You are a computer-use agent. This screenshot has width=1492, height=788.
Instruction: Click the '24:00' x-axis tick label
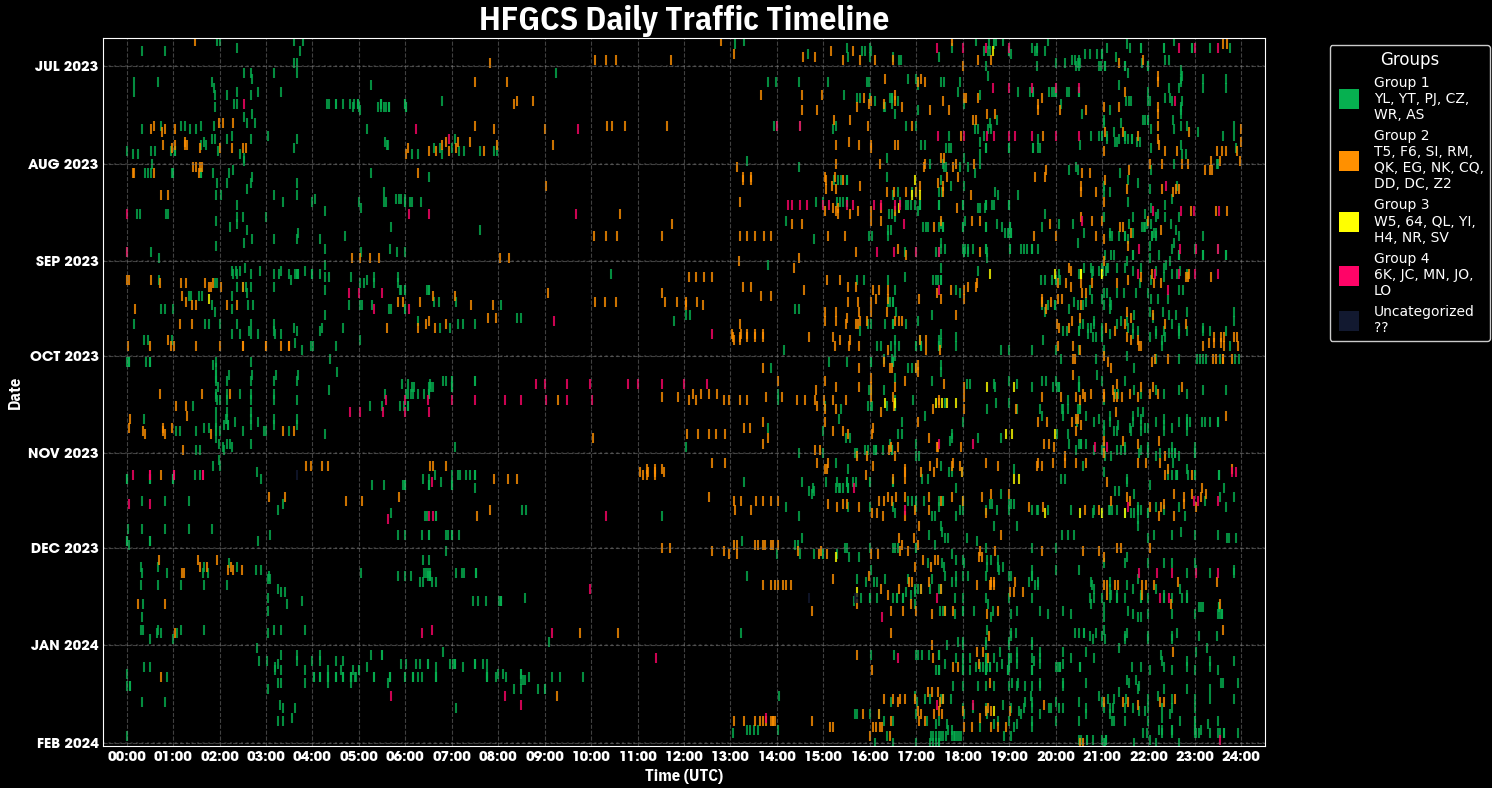click(1241, 757)
